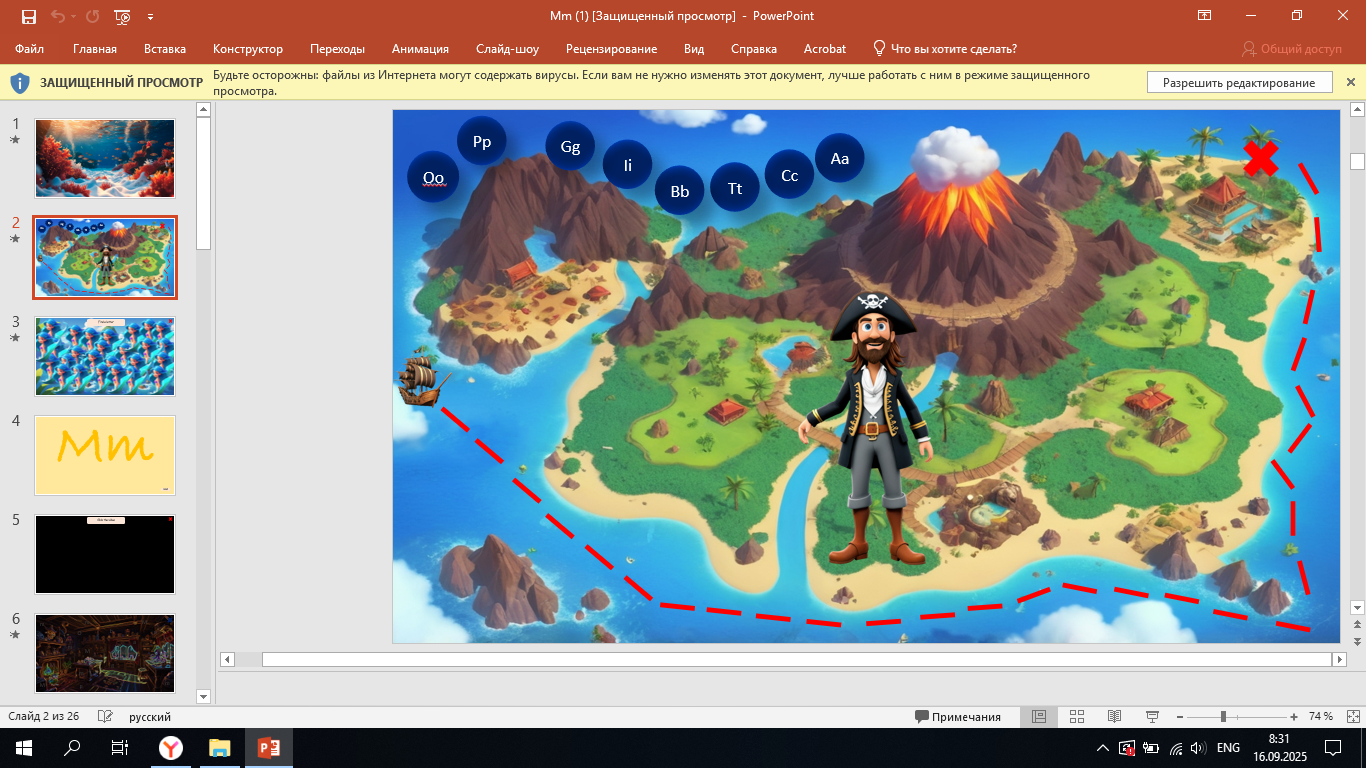Viewport: 1366px width, 768px height.
Task: Click the animation star under slide 1 number
Action: [15, 140]
